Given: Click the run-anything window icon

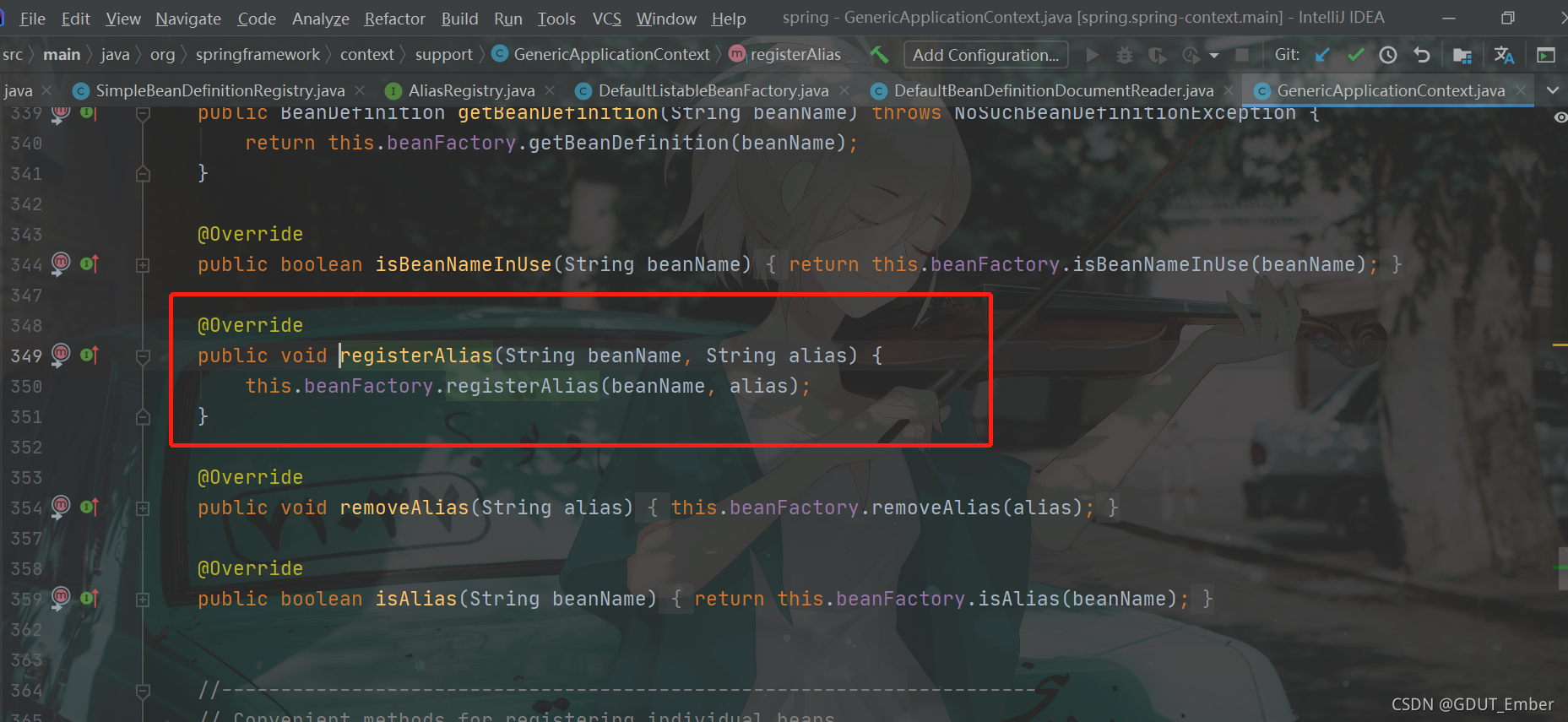Looking at the screenshot, I should pyautogui.click(x=1546, y=55).
